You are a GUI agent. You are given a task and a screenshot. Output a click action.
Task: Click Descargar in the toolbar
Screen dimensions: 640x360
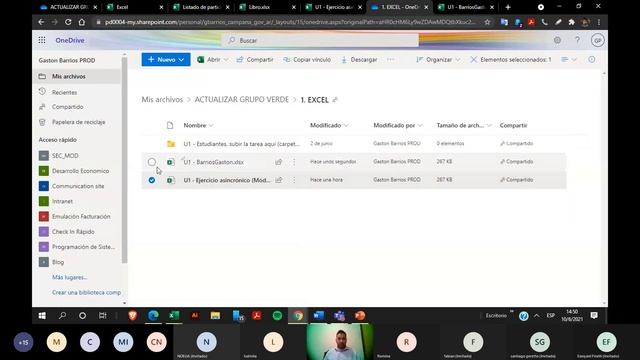click(x=359, y=60)
